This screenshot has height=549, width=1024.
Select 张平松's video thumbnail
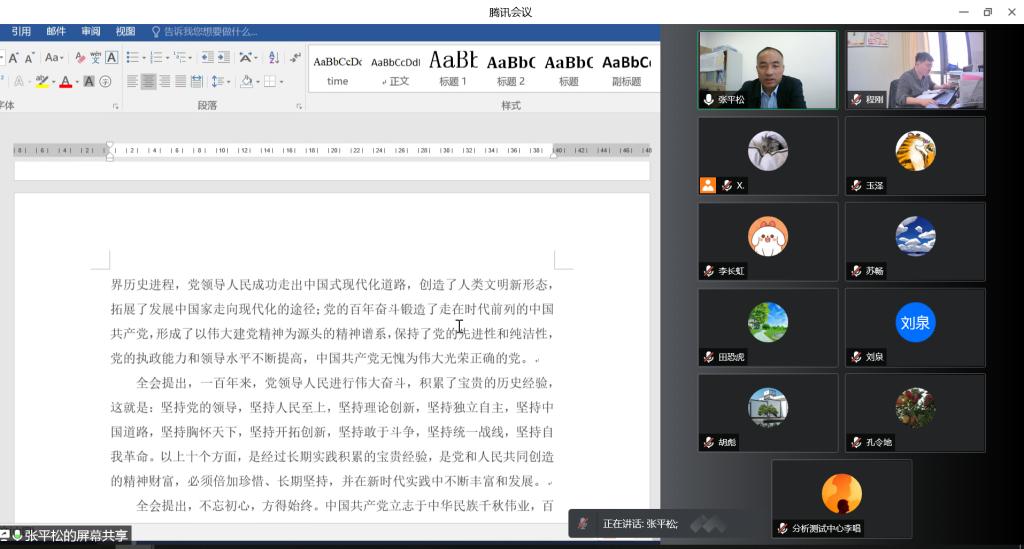coord(767,69)
